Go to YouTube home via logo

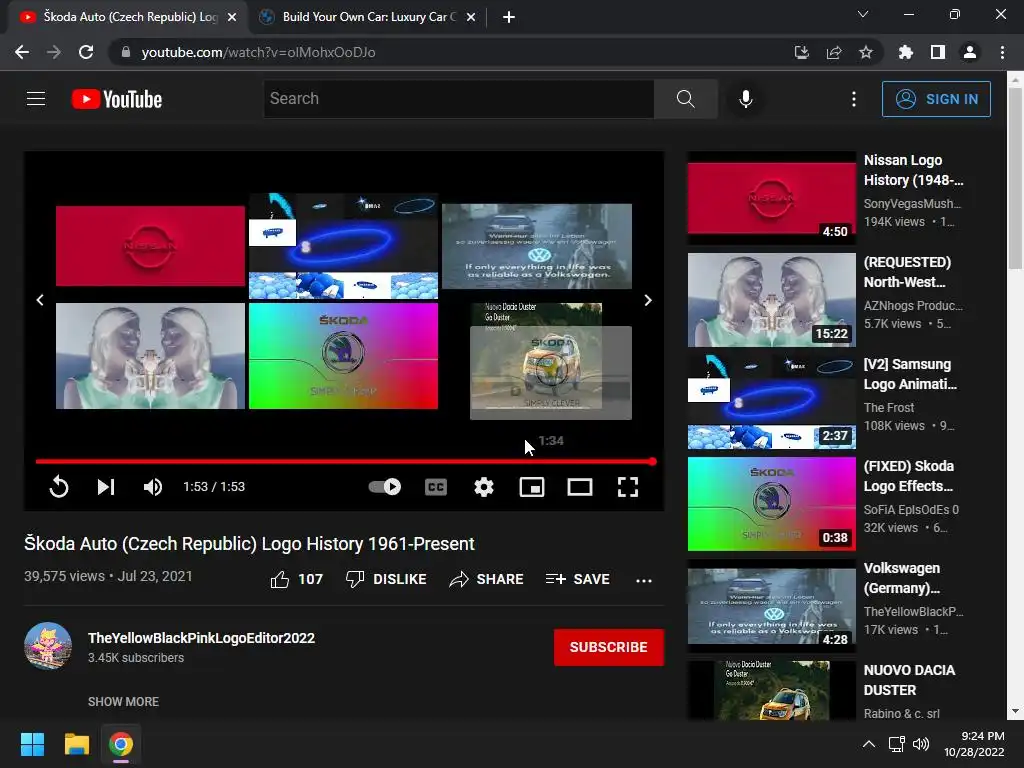tap(117, 99)
